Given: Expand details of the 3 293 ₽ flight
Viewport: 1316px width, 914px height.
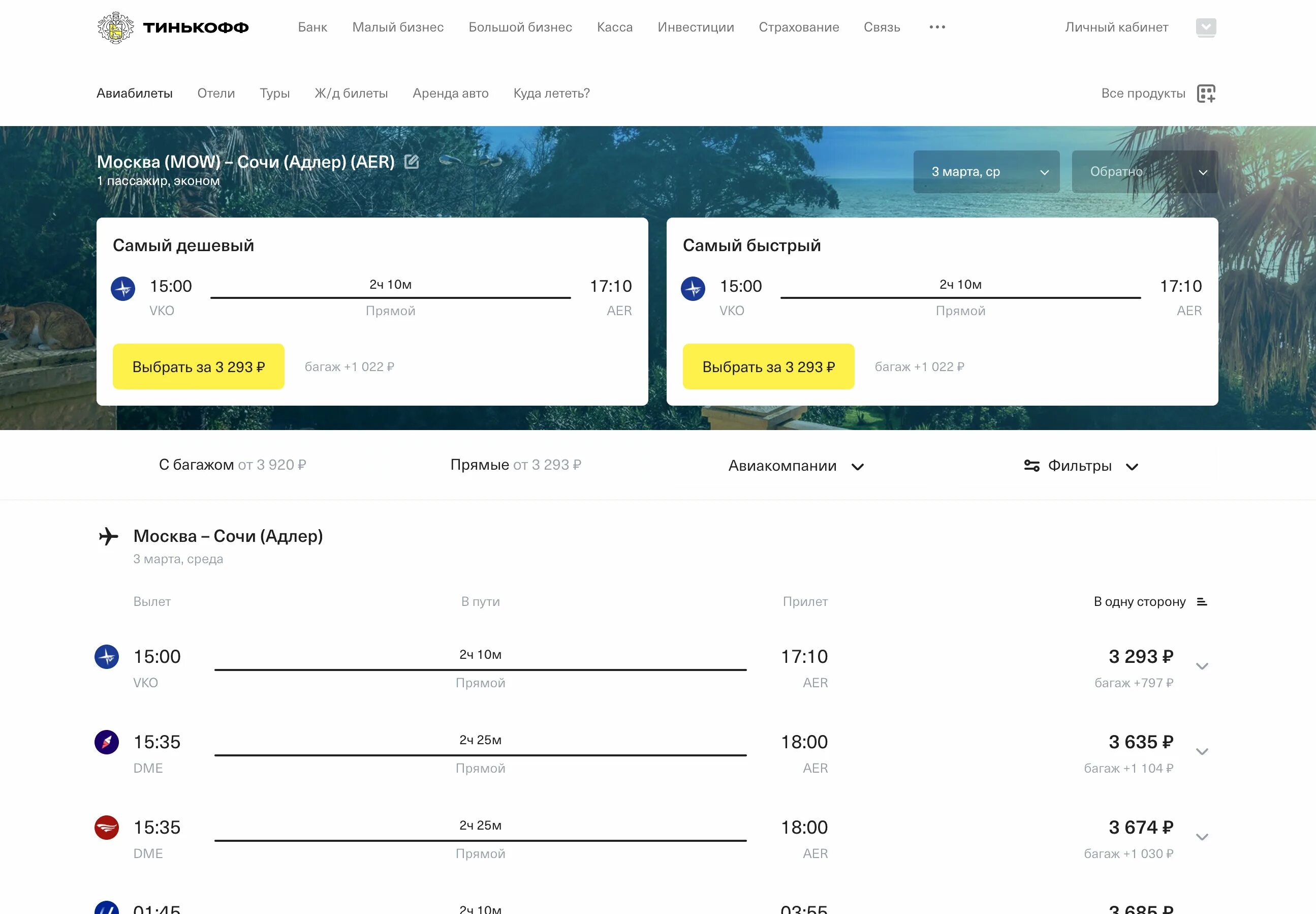Looking at the screenshot, I should click(1202, 666).
